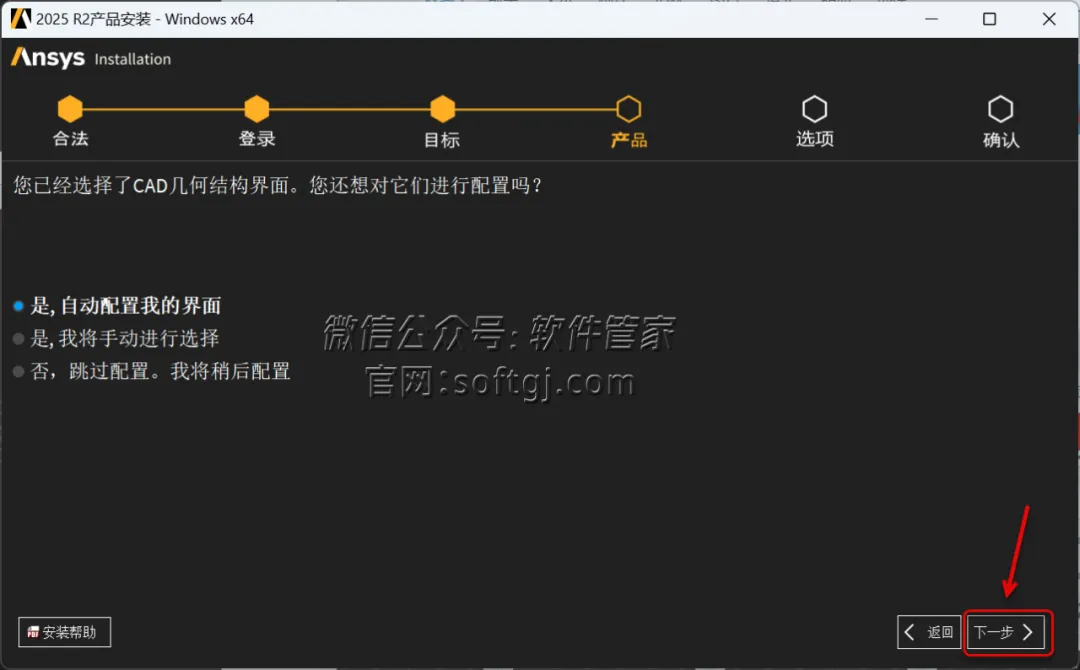The image size is (1080, 670).
Task: Click the 下一步 button
Action: (x=1006, y=632)
